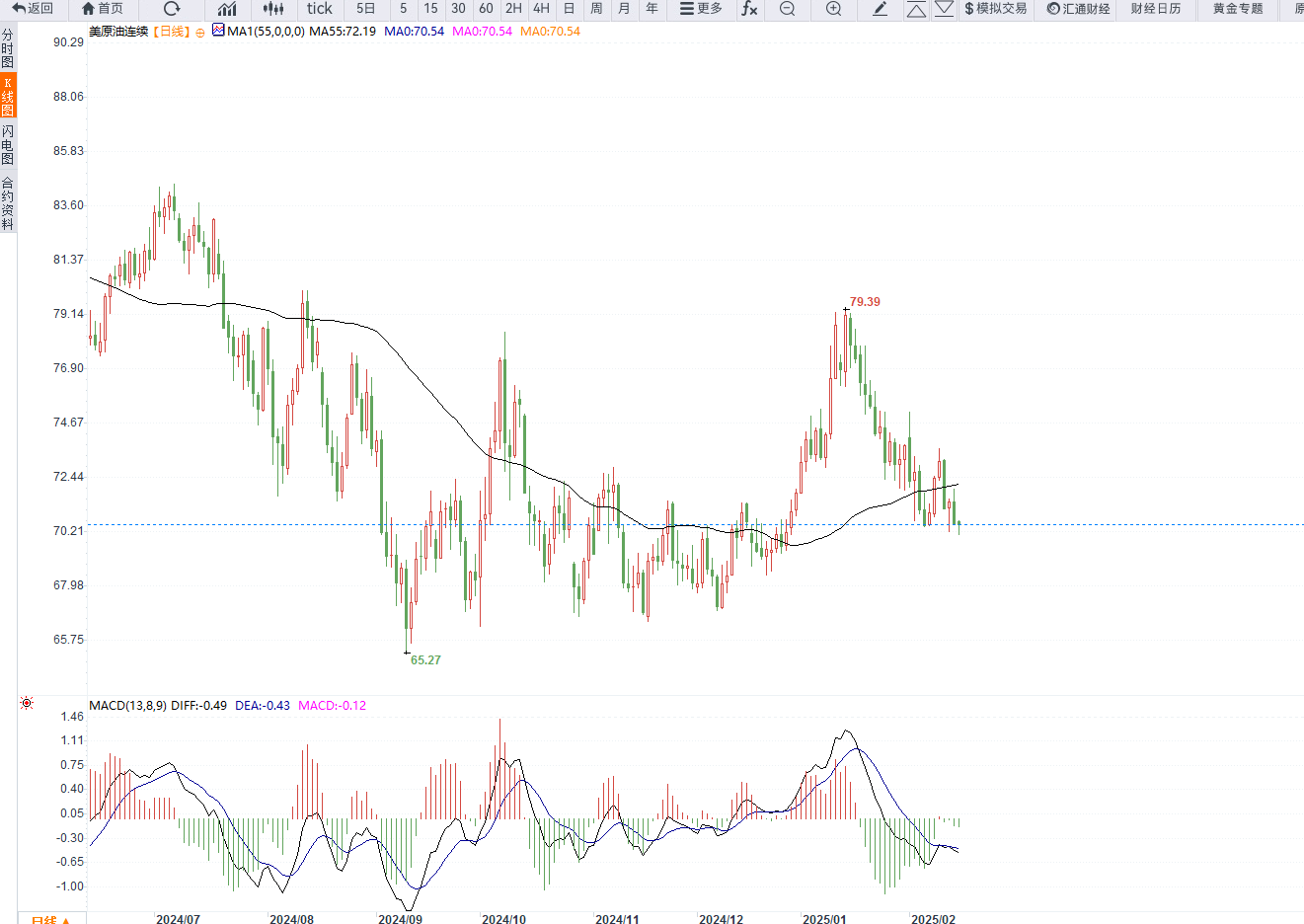Select the 2H timeframe

tap(514, 9)
